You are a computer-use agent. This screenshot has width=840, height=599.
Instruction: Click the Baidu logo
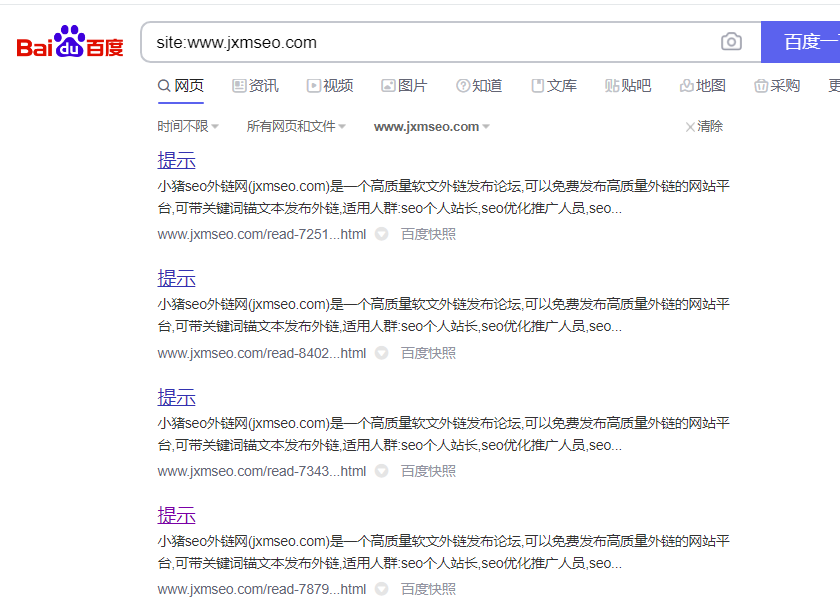70,42
